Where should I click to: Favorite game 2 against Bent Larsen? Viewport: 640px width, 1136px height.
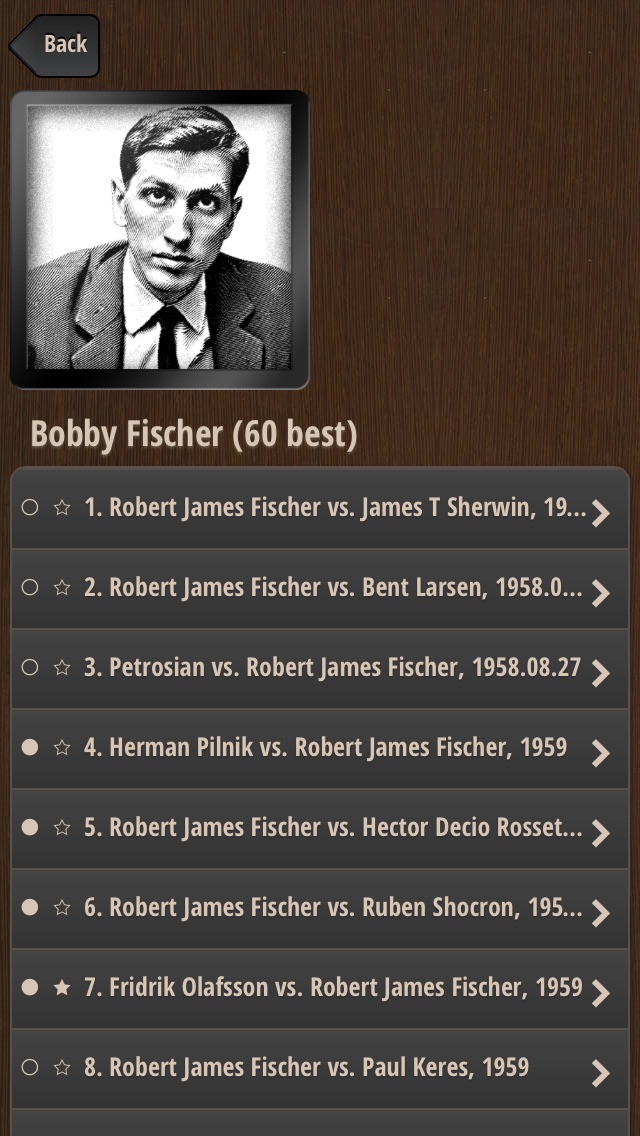click(62, 588)
